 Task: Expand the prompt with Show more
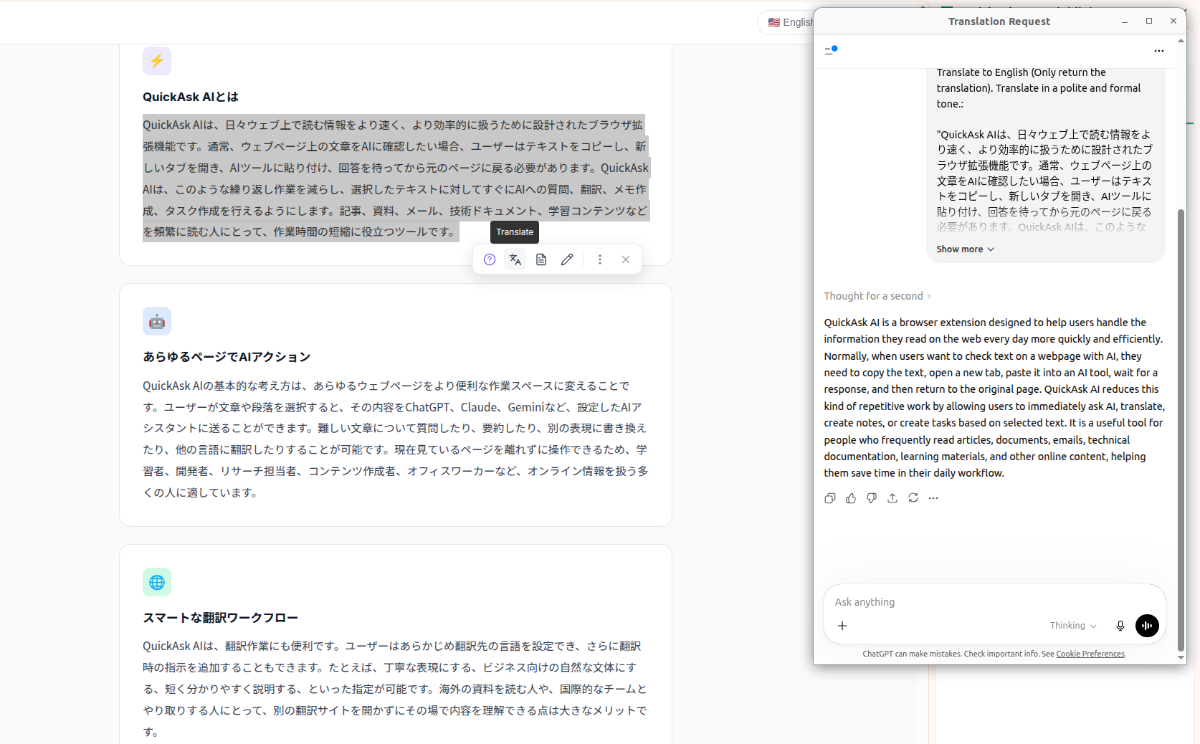(x=965, y=249)
